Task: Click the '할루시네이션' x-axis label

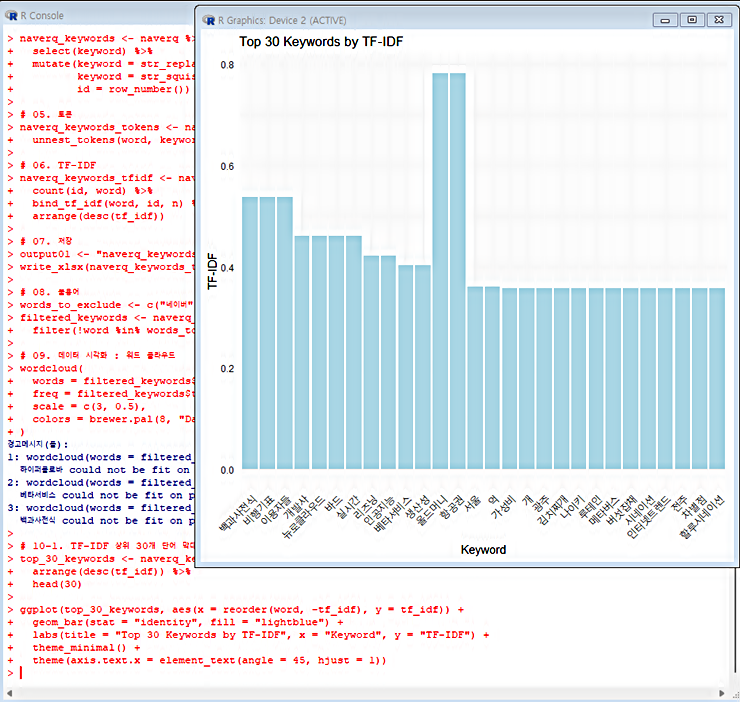Action: click(x=702, y=517)
